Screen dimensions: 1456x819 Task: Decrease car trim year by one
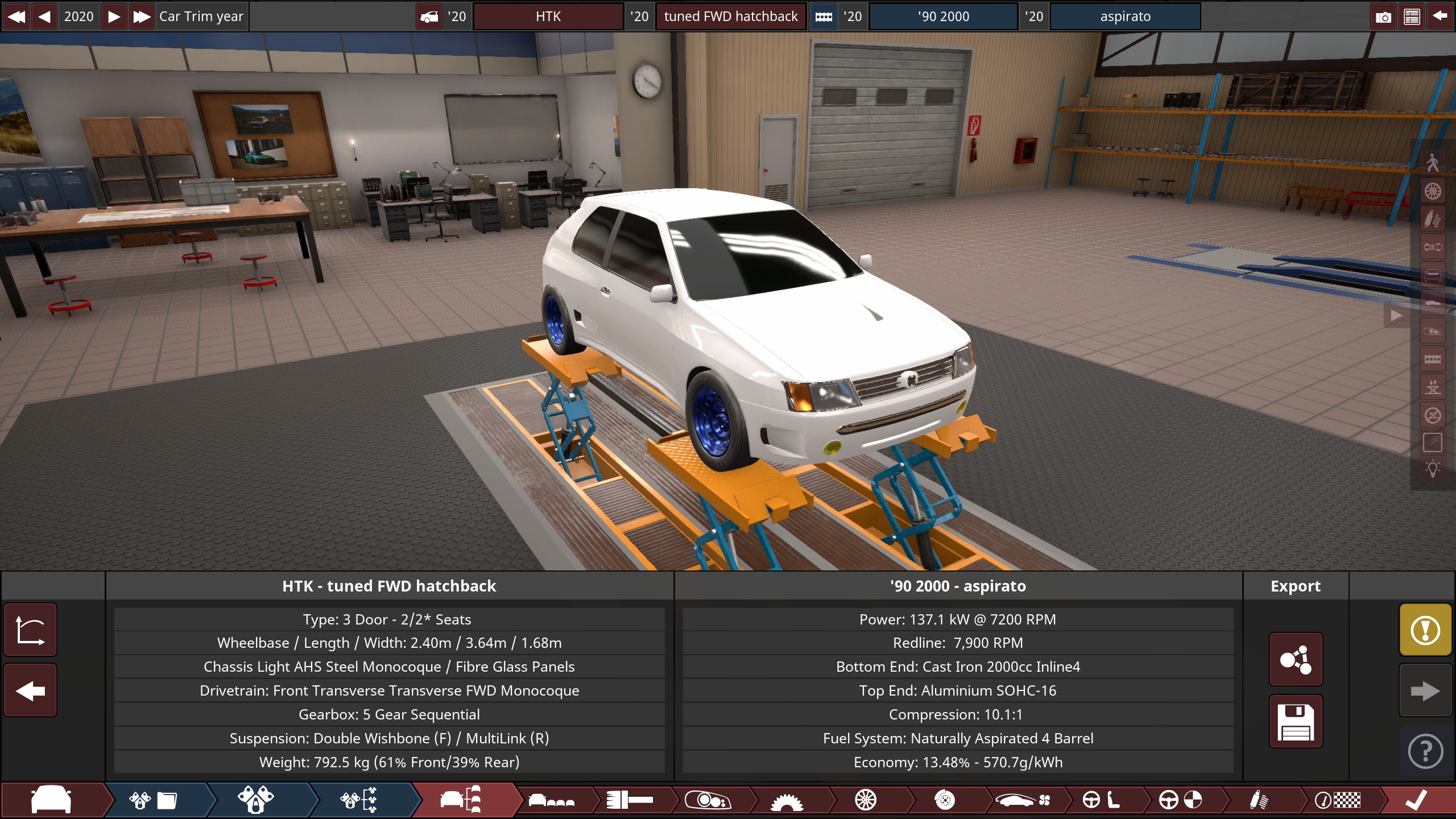pyautogui.click(x=44, y=16)
